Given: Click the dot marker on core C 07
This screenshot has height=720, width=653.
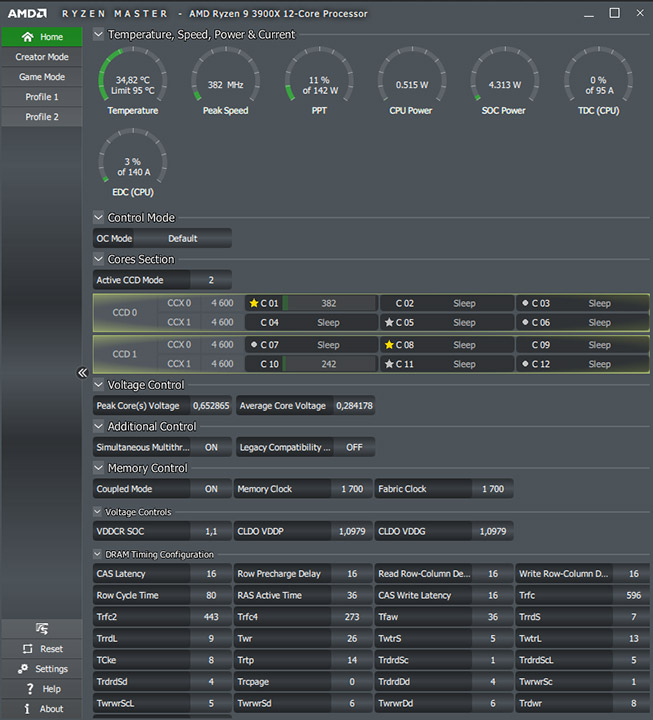Looking at the screenshot, I should [254, 344].
